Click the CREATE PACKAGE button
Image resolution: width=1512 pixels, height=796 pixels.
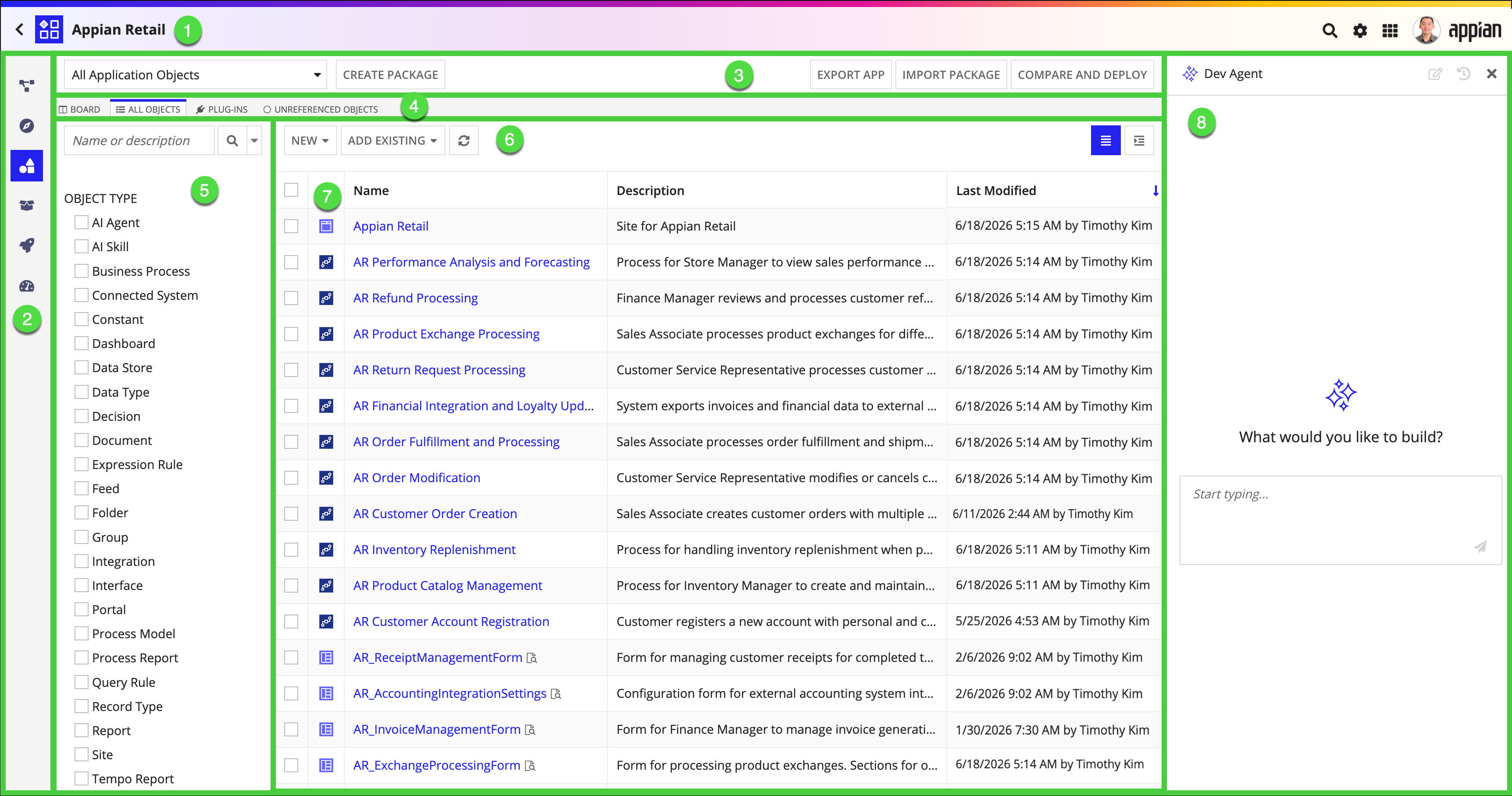[390, 75]
